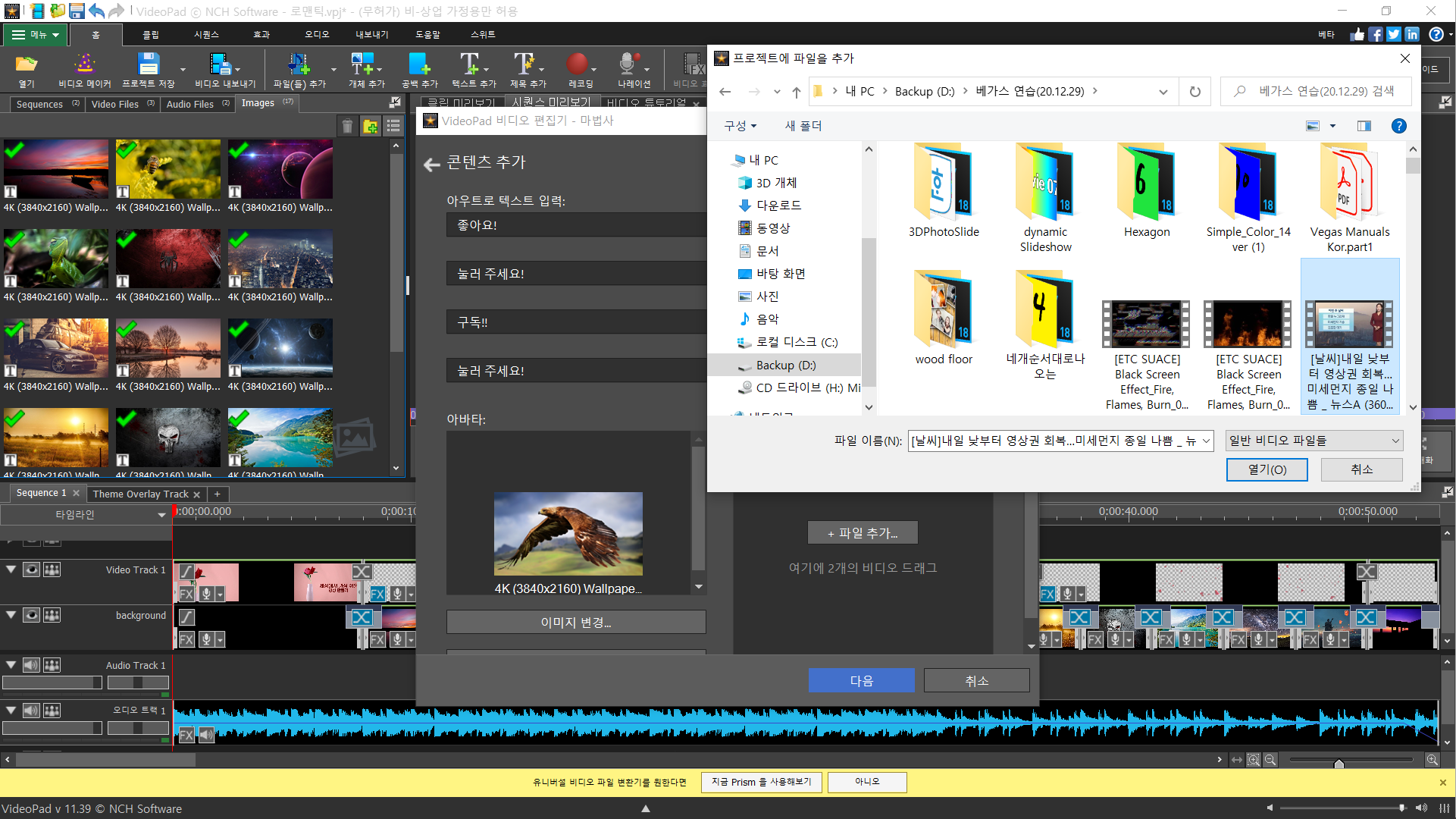Screen dimensions: 1456x819
Task: Click the 나레이션 microphone icon
Action: pyautogui.click(x=628, y=64)
